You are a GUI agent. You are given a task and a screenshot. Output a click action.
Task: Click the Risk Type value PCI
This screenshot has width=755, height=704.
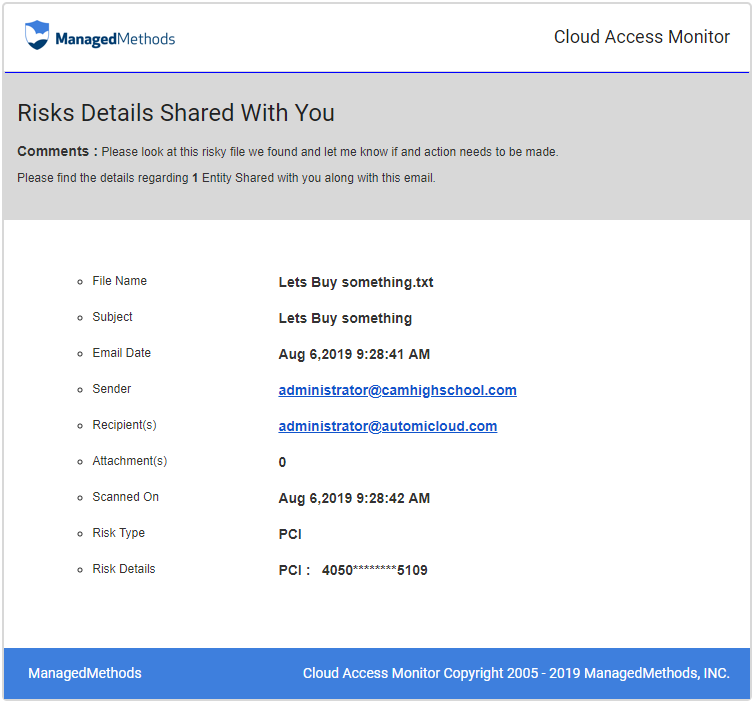click(290, 534)
